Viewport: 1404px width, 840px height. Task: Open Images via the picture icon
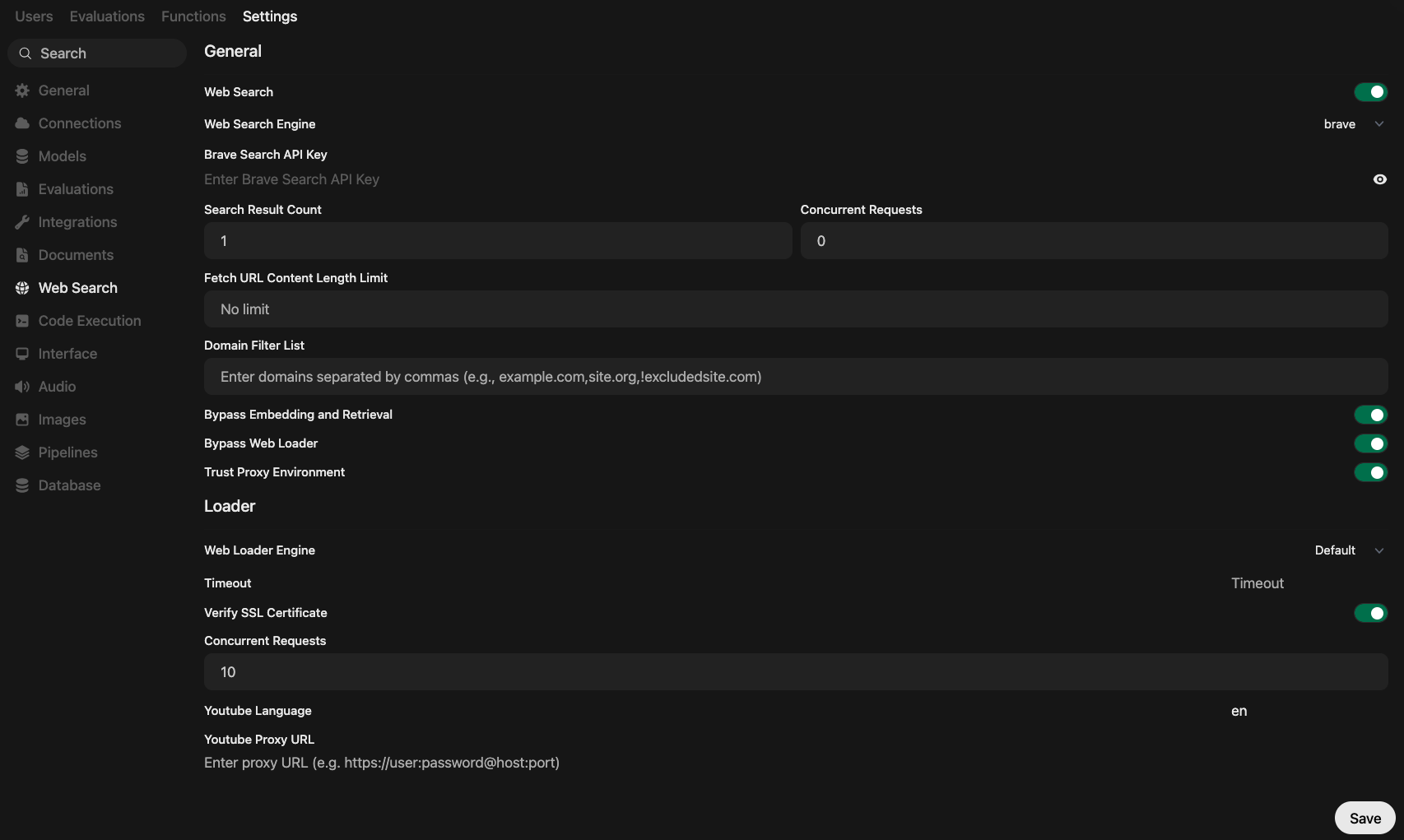point(22,420)
